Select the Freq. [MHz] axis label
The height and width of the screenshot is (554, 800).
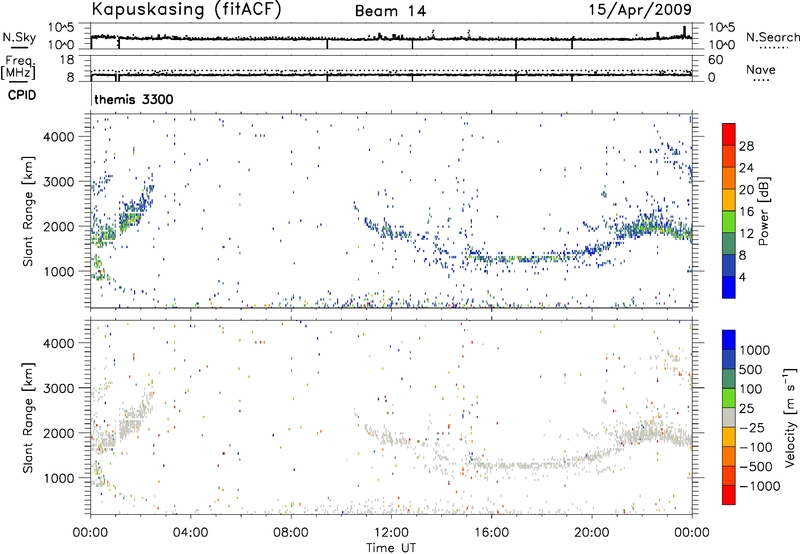point(18,68)
